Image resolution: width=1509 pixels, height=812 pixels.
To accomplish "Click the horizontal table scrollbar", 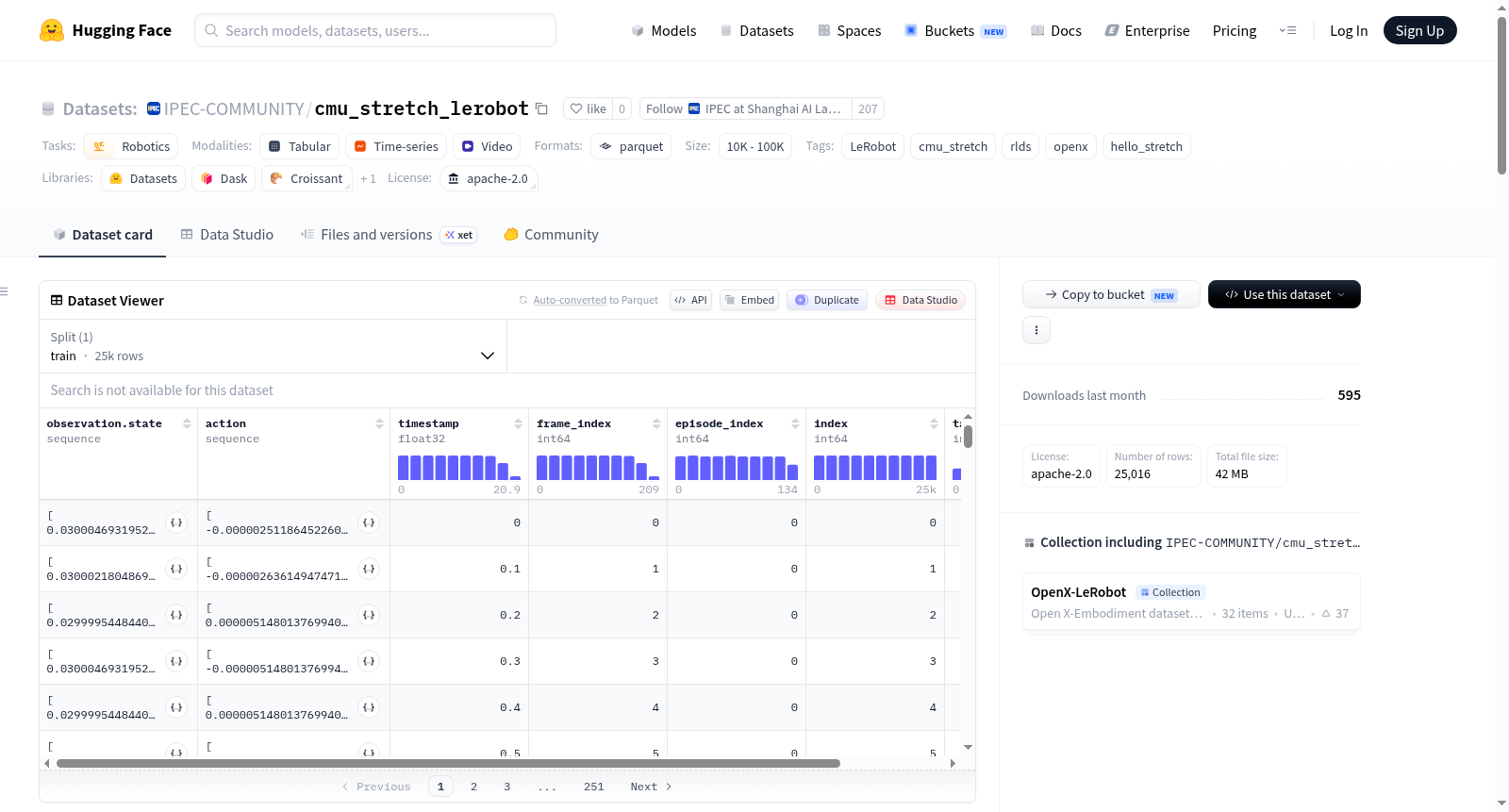I will (448, 763).
